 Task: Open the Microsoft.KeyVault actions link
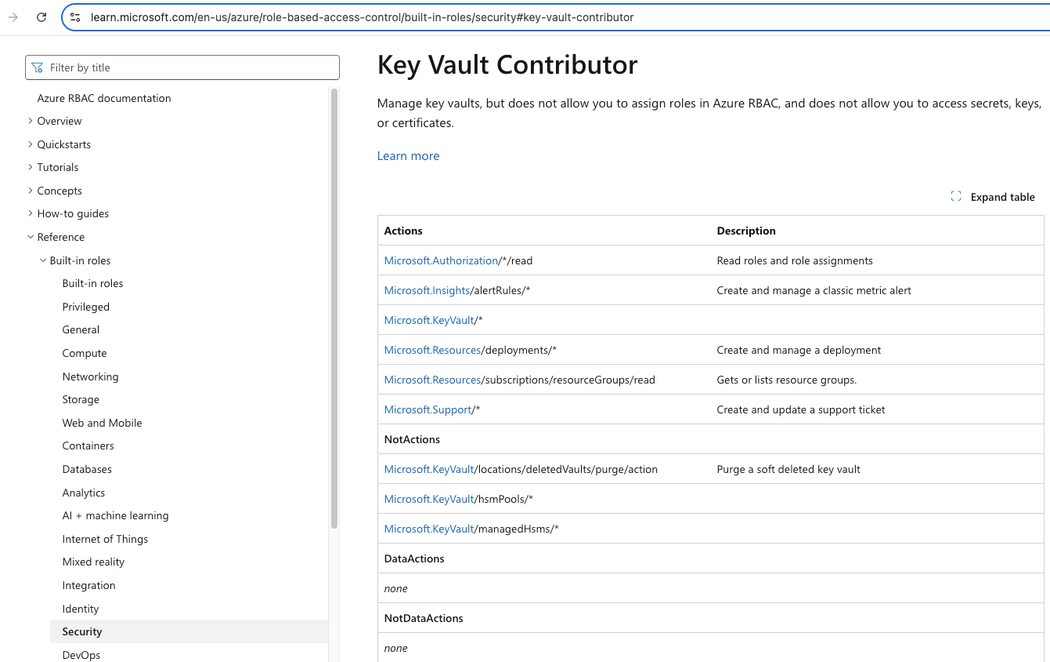[429, 320]
